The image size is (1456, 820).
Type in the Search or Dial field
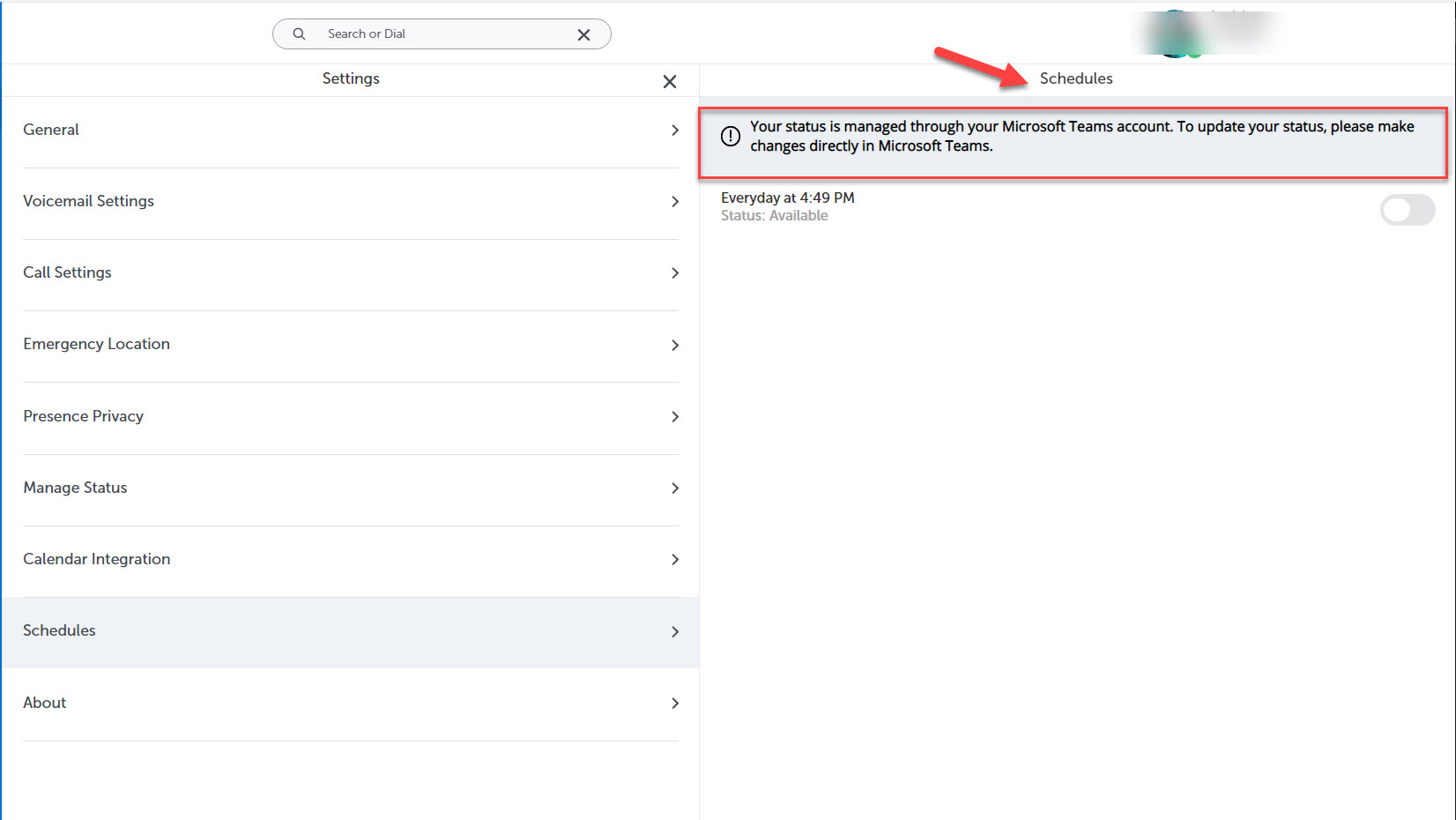click(x=441, y=34)
